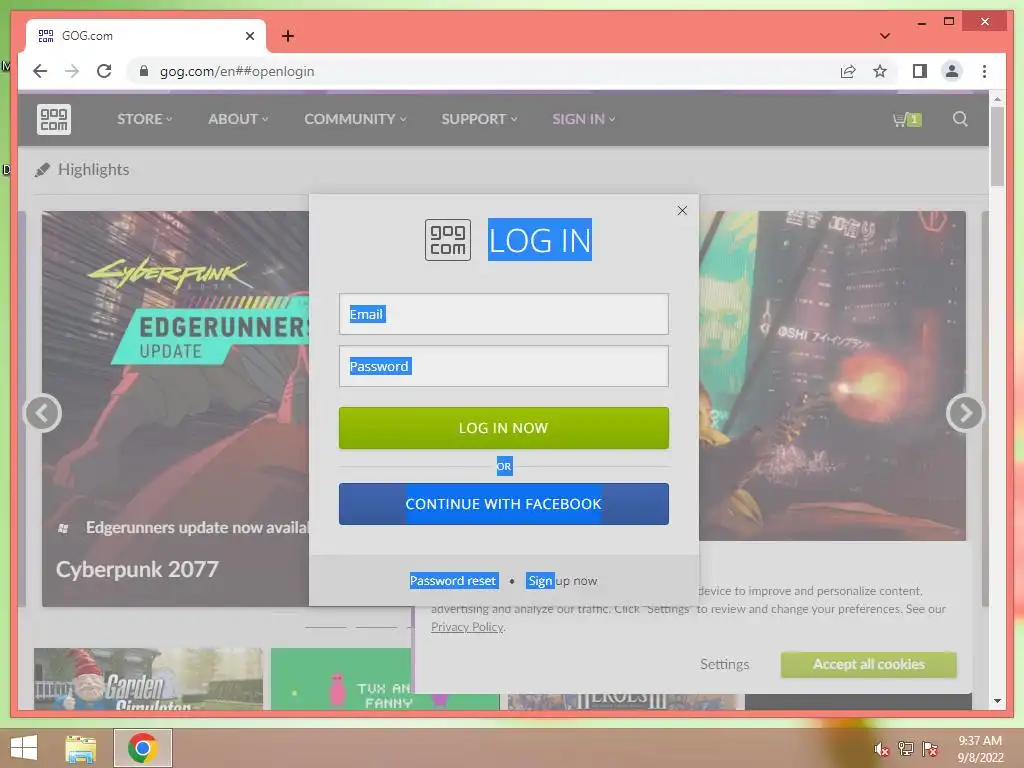The width and height of the screenshot is (1024, 768).
Task: Go back using the browser back arrow
Action: click(x=40, y=71)
